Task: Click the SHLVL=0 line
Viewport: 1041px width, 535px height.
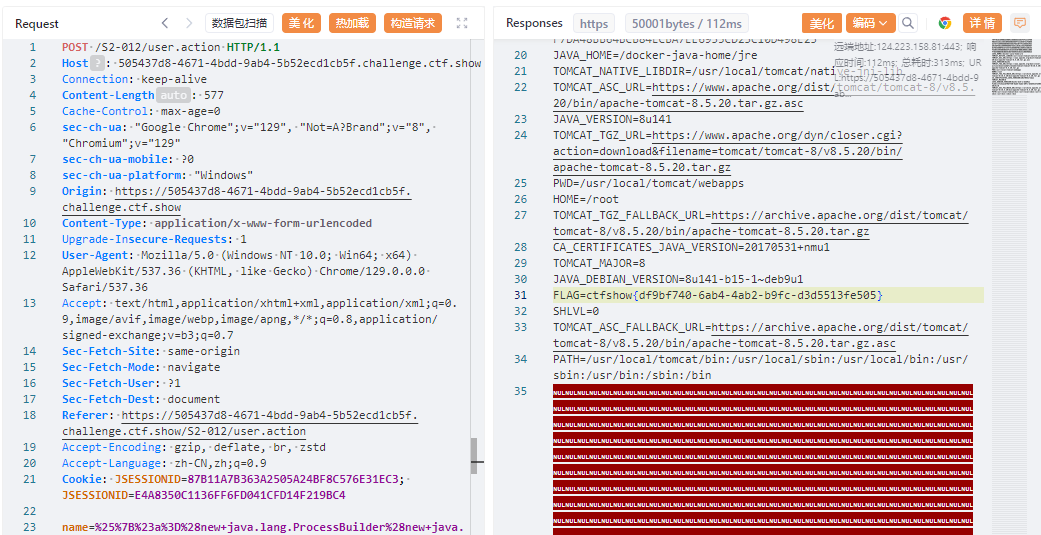Action: pos(576,311)
